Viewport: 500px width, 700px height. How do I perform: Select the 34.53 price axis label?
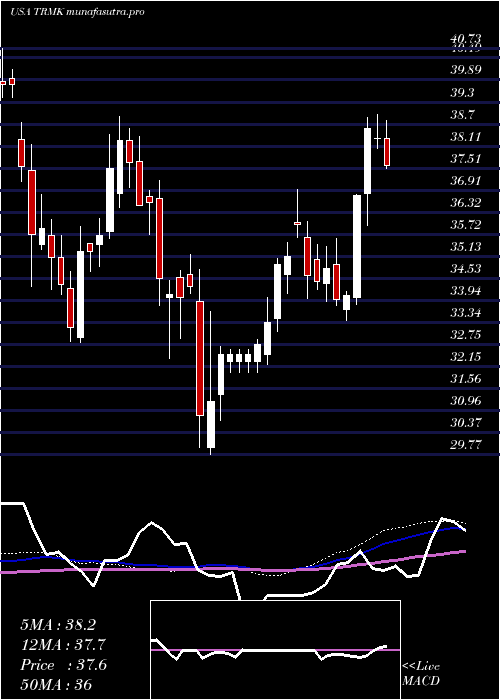[466, 269]
